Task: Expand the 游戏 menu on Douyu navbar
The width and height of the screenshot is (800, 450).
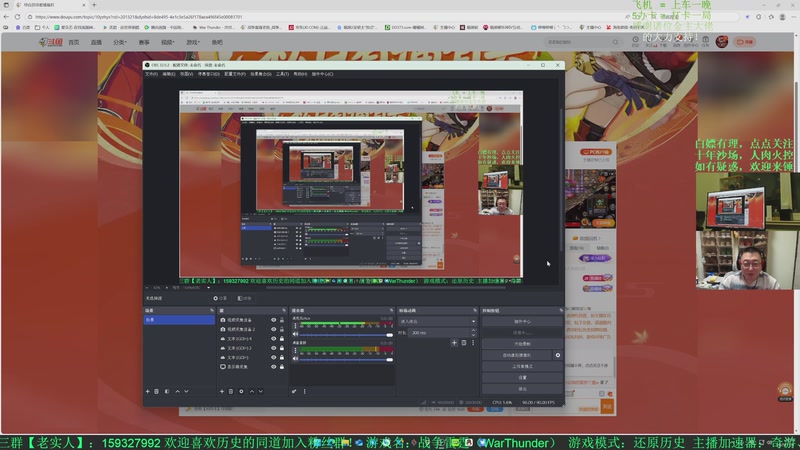Action: pos(192,42)
